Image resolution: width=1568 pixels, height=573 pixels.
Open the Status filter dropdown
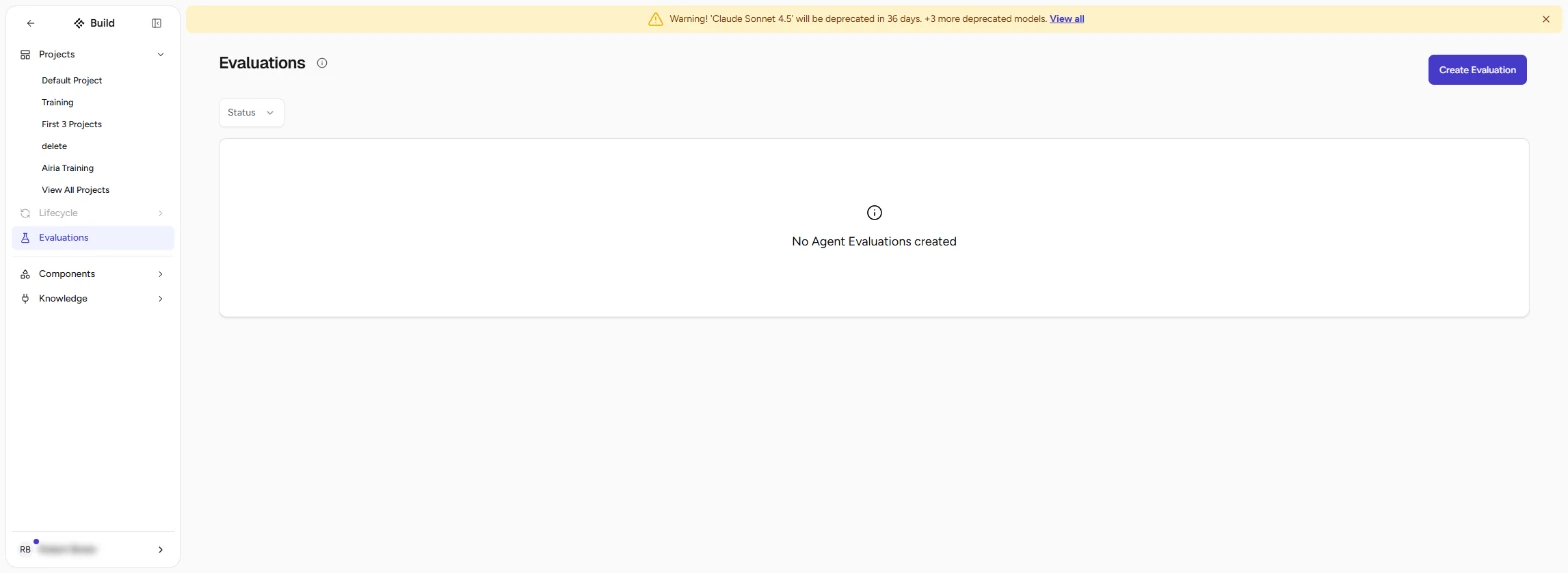(252, 113)
